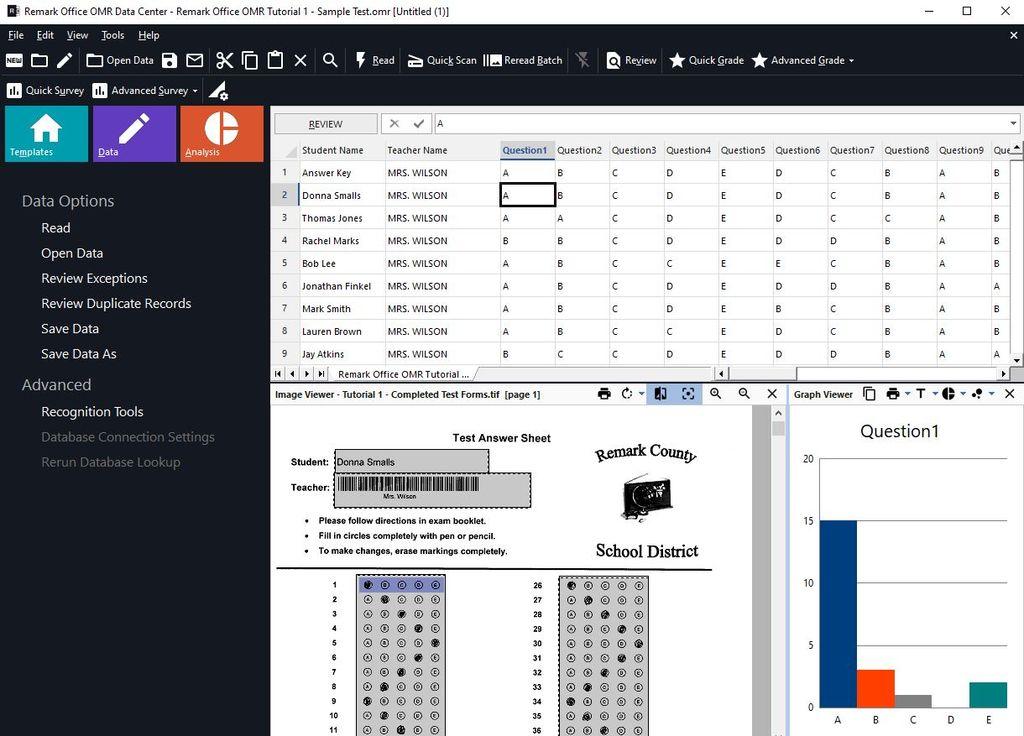Go to the first record navigation arrow
Viewport: 1024px width, 736px height.
[278, 374]
